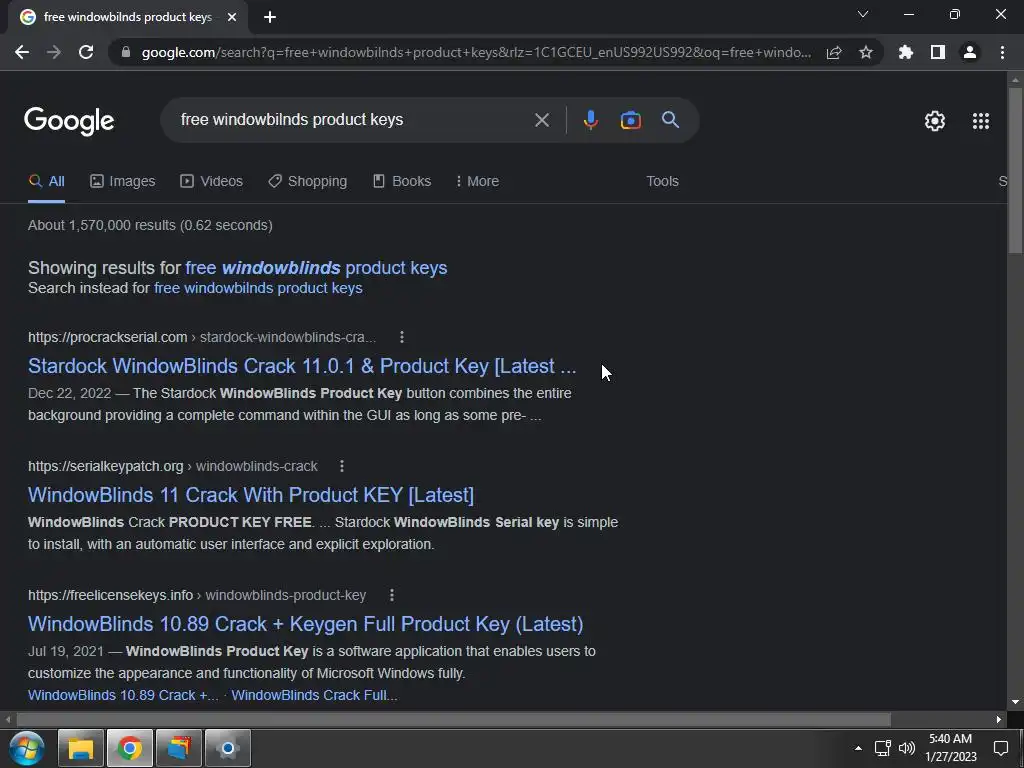Viewport: 1024px width, 768px height.
Task: Click the magnifier search button
Action: [671, 120]
